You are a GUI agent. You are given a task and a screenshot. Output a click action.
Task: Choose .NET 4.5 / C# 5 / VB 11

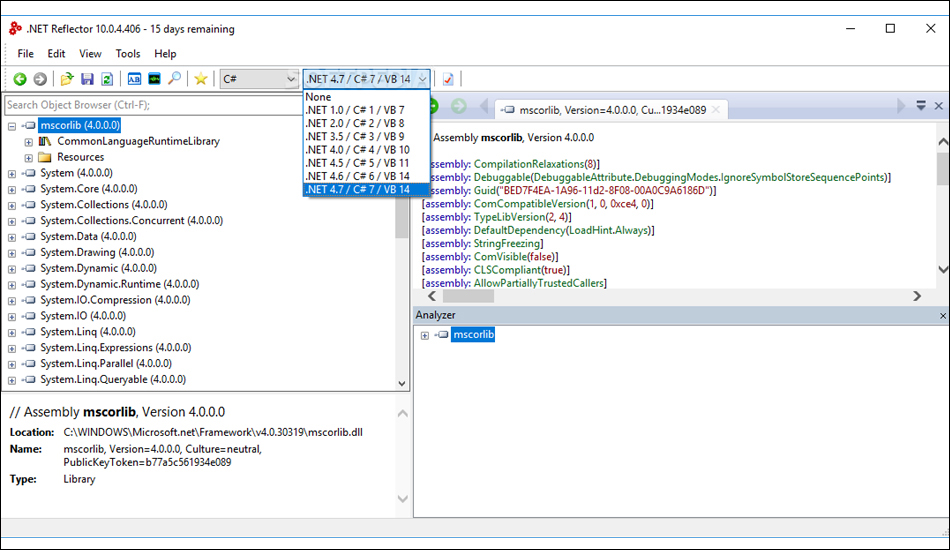coord(367,163)
